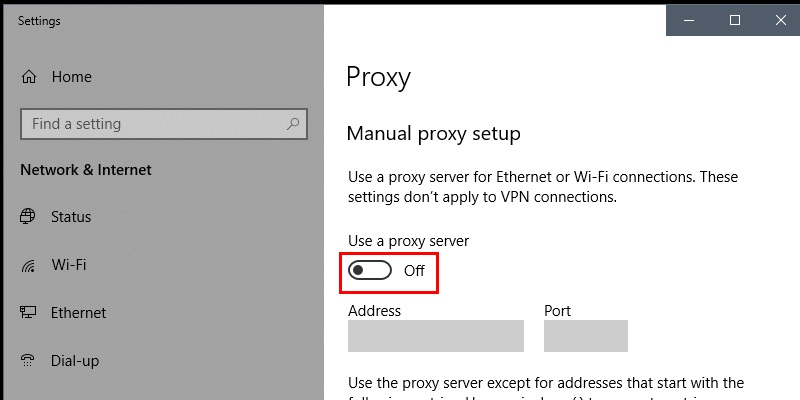This screenshot has height=400, width=800.
Task: Select the Wi-Fi signal icon
Action: click(x=28, y=265)
